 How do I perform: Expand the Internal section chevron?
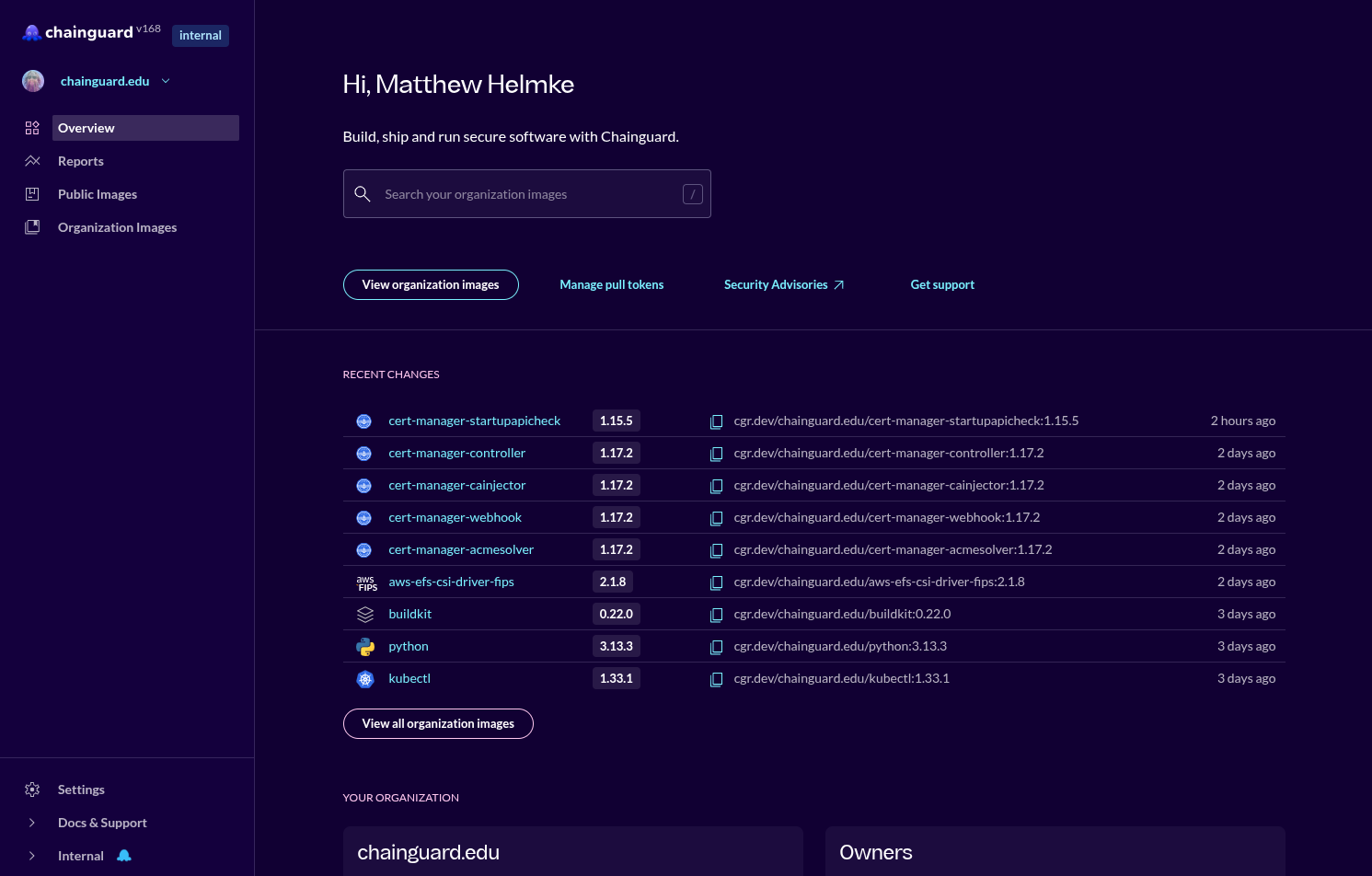[x=30, y=855]
